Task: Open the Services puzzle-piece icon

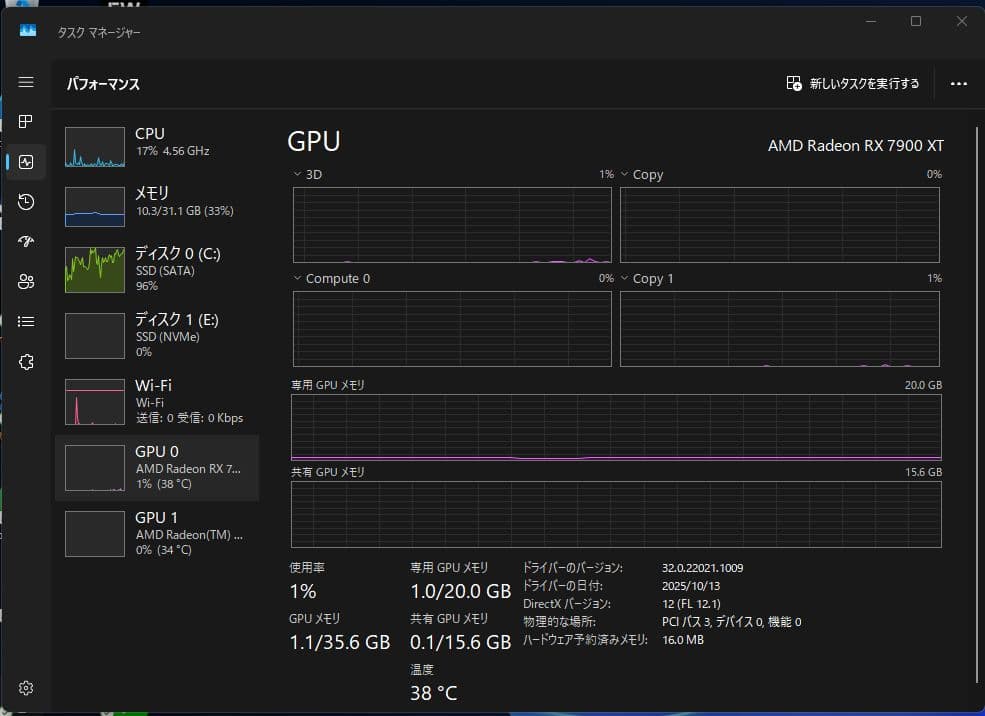Action: pos(26,362)
